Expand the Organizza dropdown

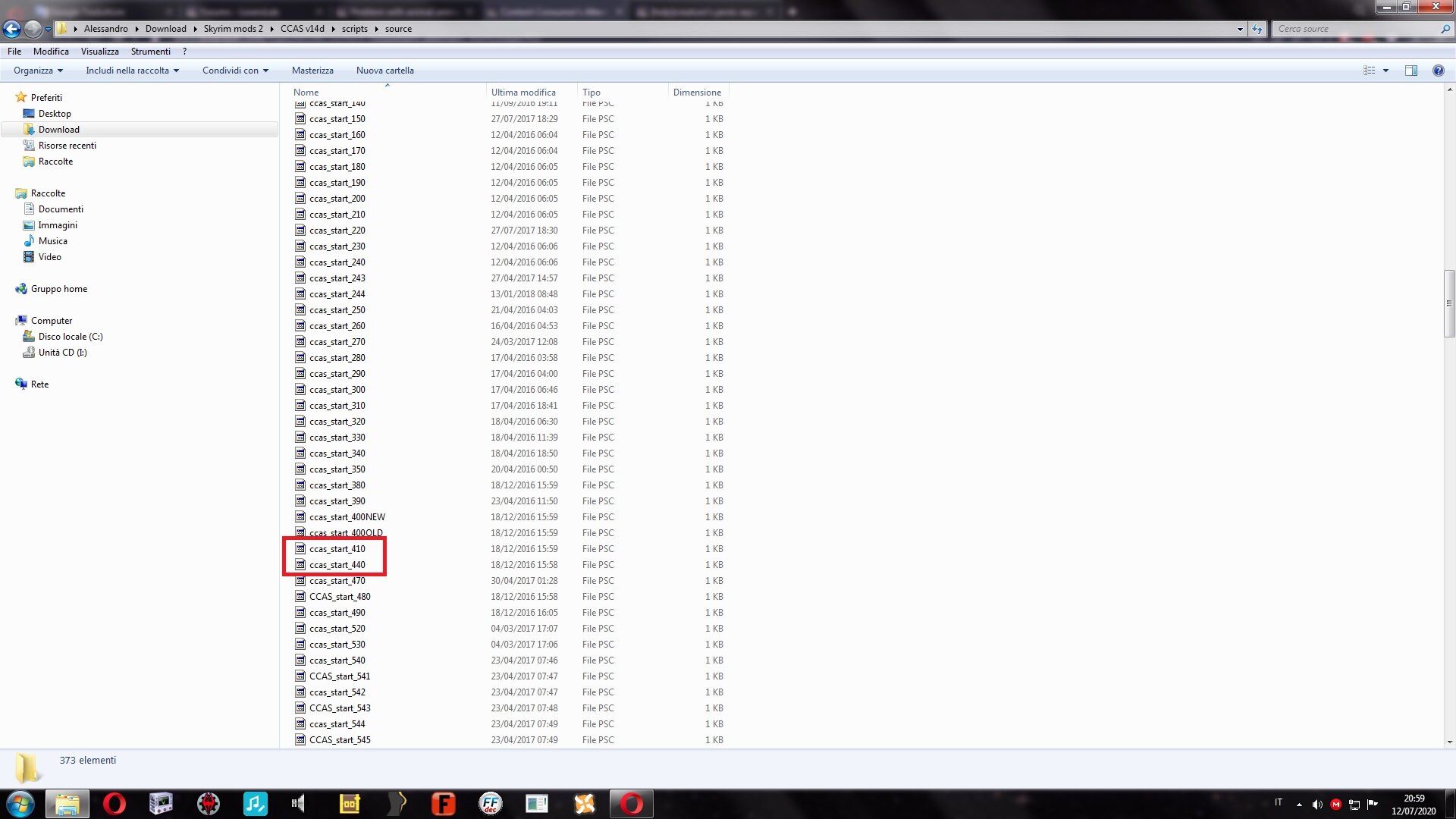tap(38, 71)
